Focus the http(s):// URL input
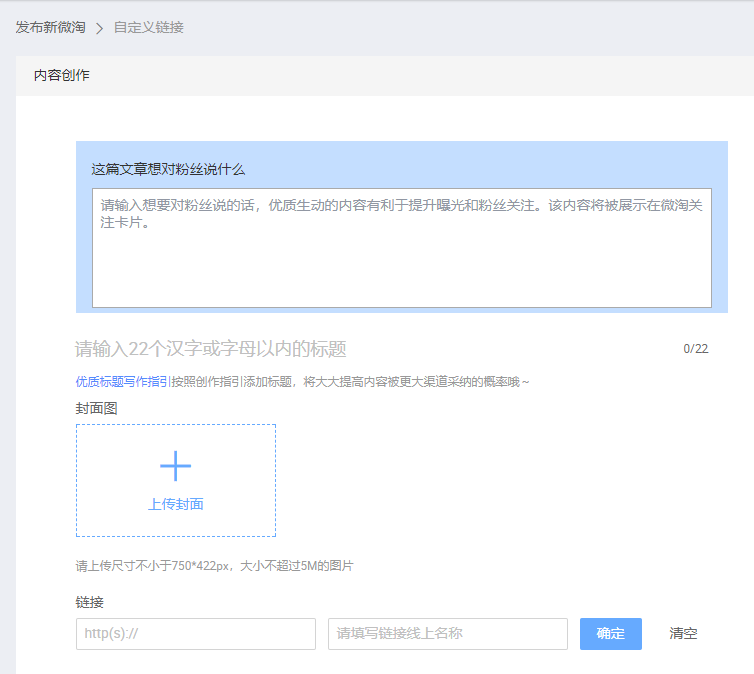Viewport: 754px width, 674px height. [195, 634]
